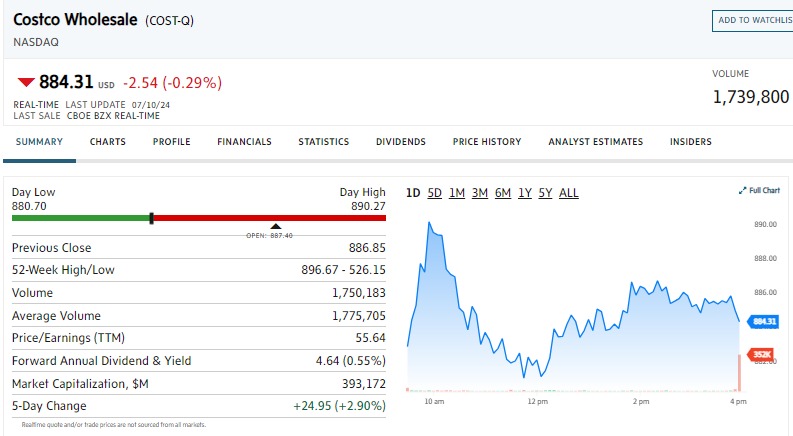Image resolution: width=793 pixels, height=436 pixels.
Task: Click the Day High value 890.27
Action: point(368,206)
